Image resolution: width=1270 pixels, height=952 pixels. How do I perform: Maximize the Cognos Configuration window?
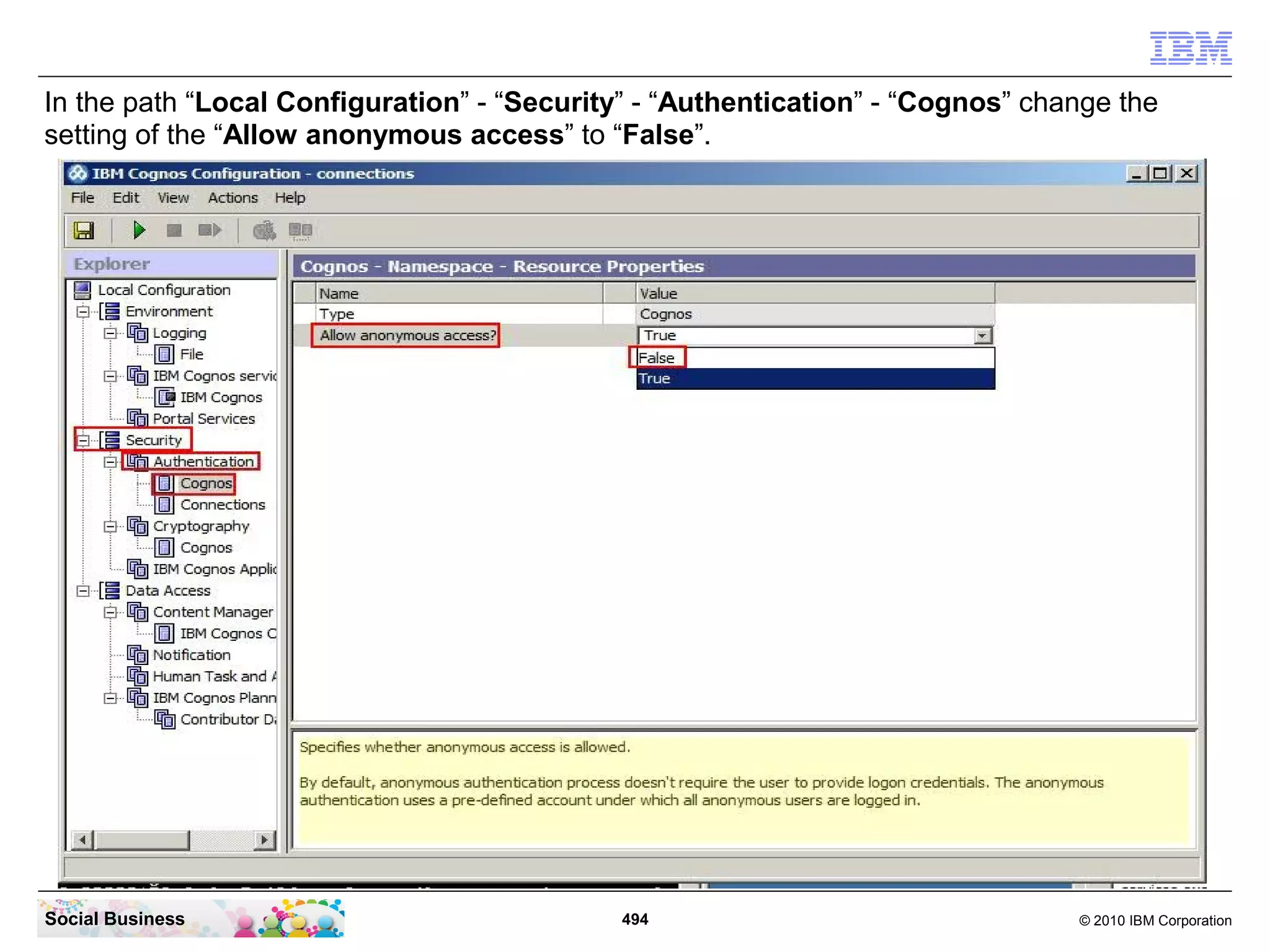click(x=1160, y=174)
